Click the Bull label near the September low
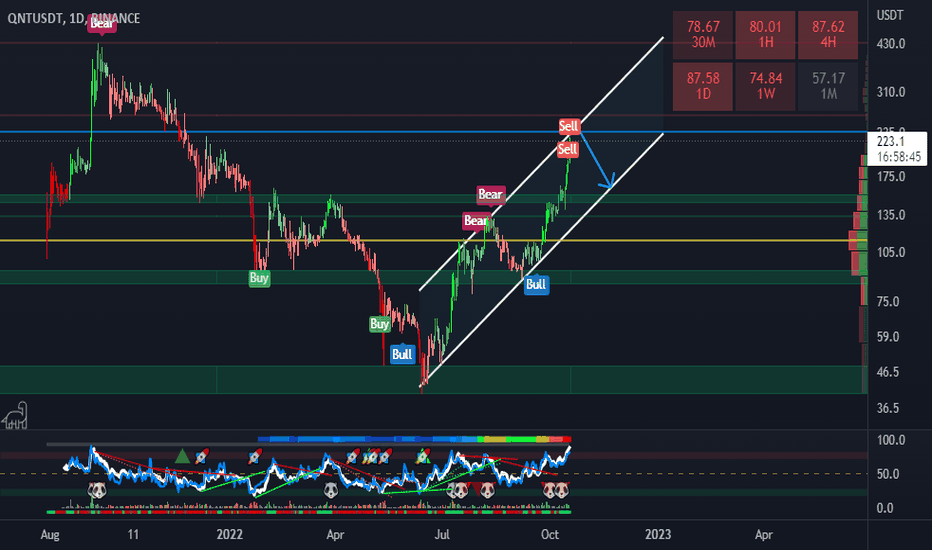932x550 pixels. [x=536, y=284]
